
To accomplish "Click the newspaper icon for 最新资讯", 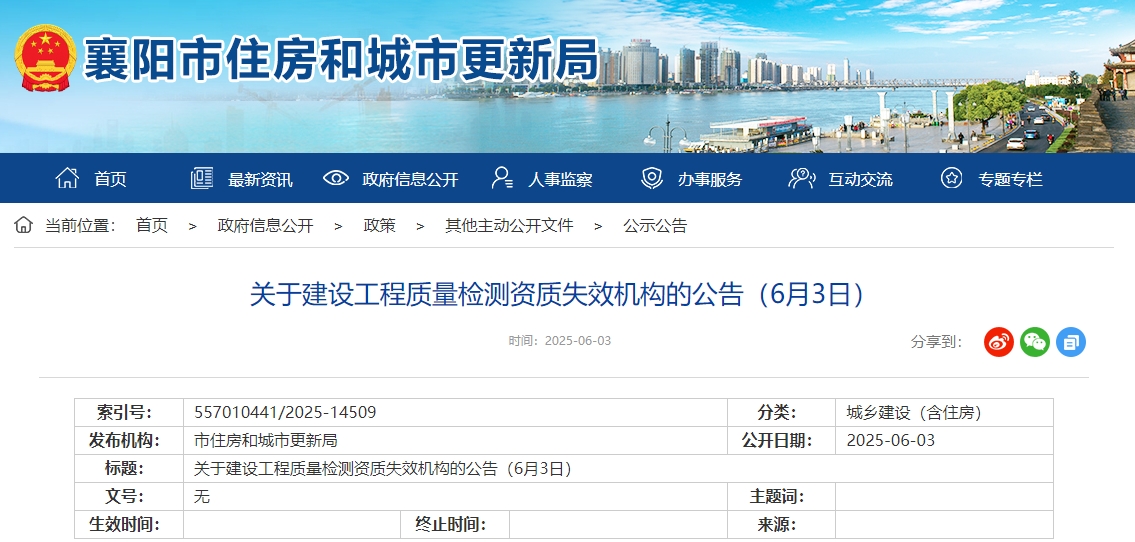I will [x=202, y=179].
